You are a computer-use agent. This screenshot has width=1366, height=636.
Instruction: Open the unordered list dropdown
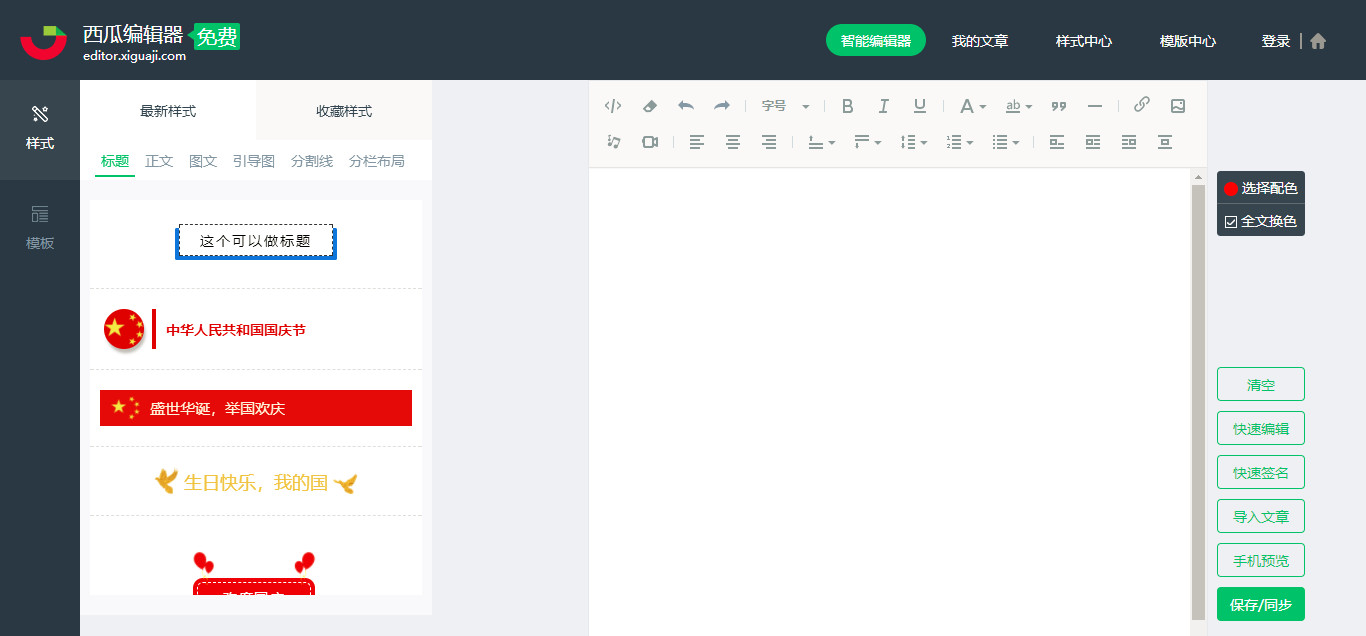click(1005, 142)
